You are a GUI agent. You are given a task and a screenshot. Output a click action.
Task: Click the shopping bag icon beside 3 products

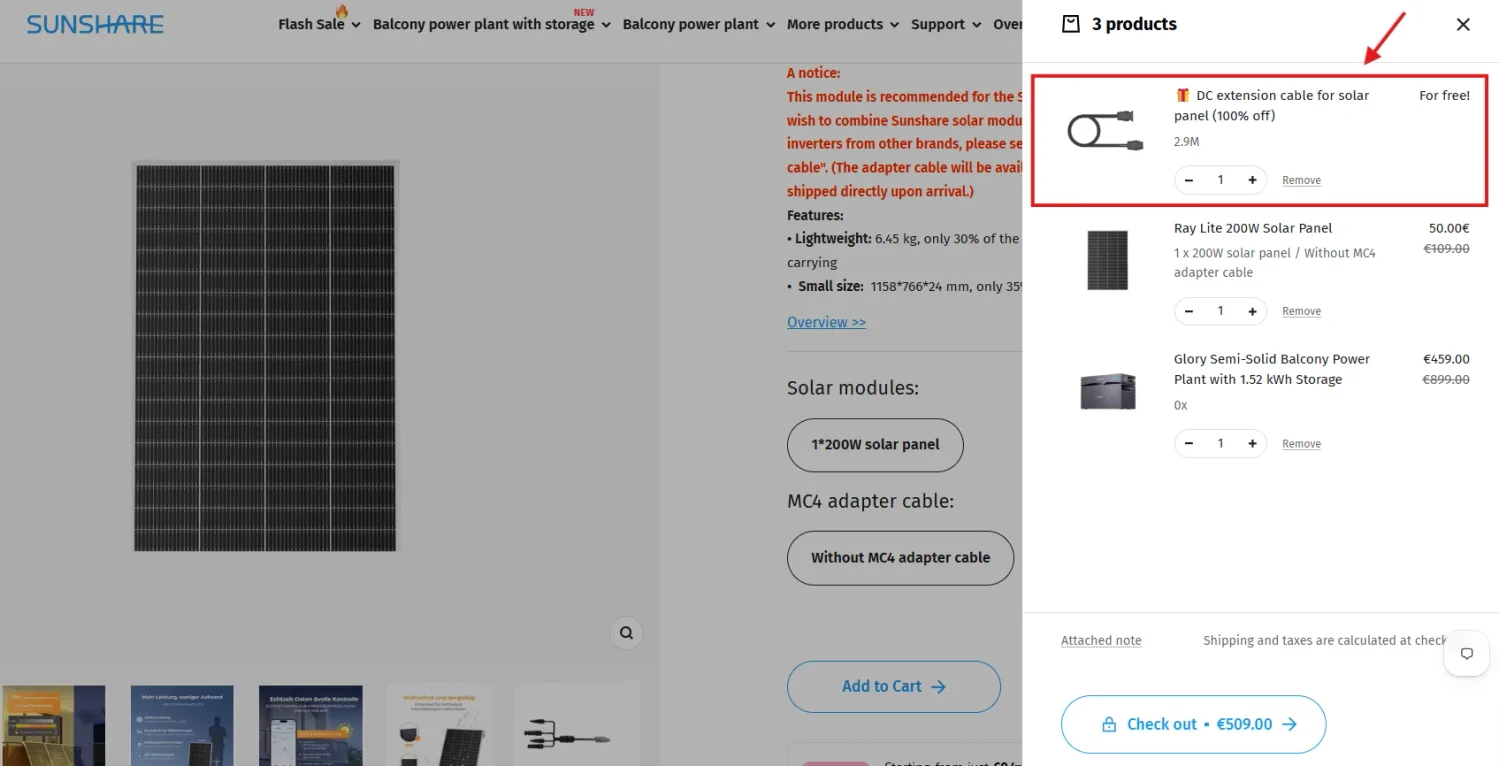(x=1071, y=24)
